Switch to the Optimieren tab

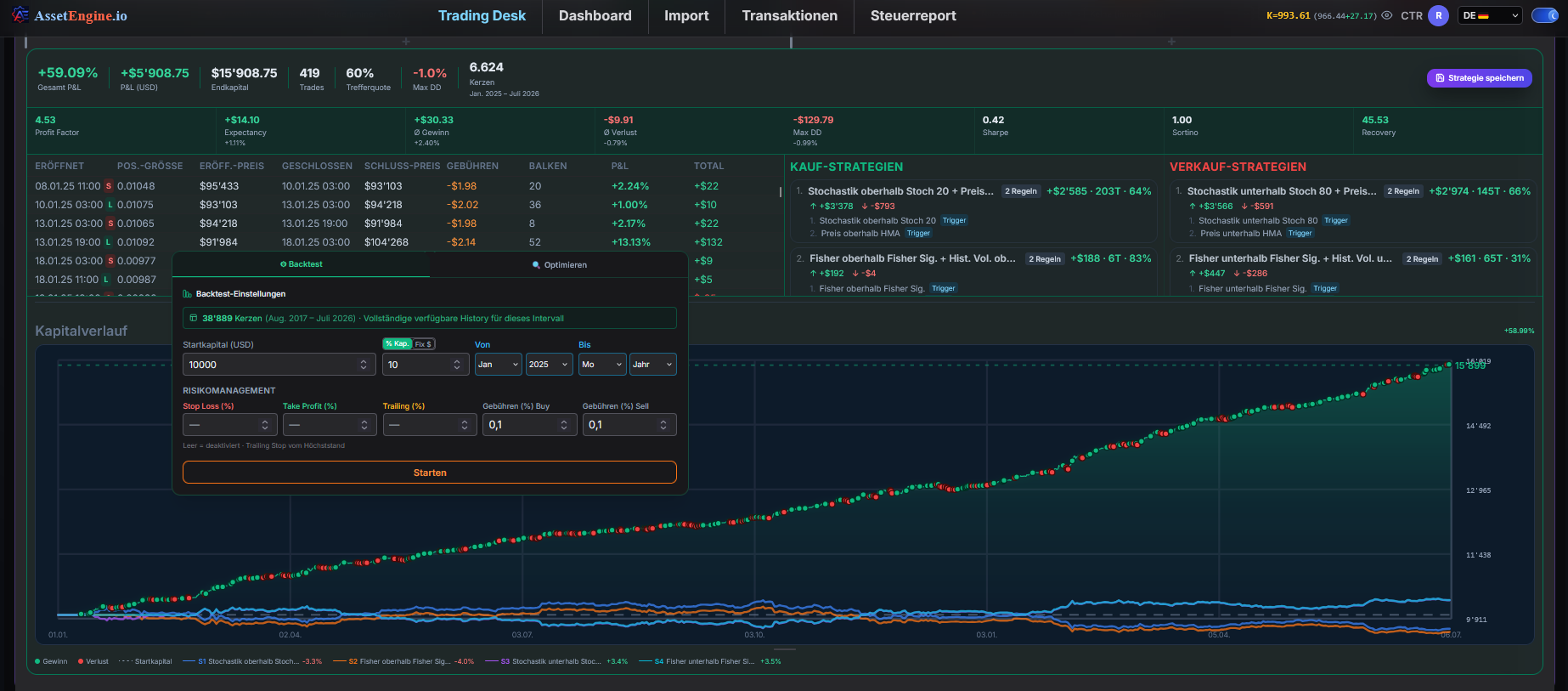coord(559,264)
